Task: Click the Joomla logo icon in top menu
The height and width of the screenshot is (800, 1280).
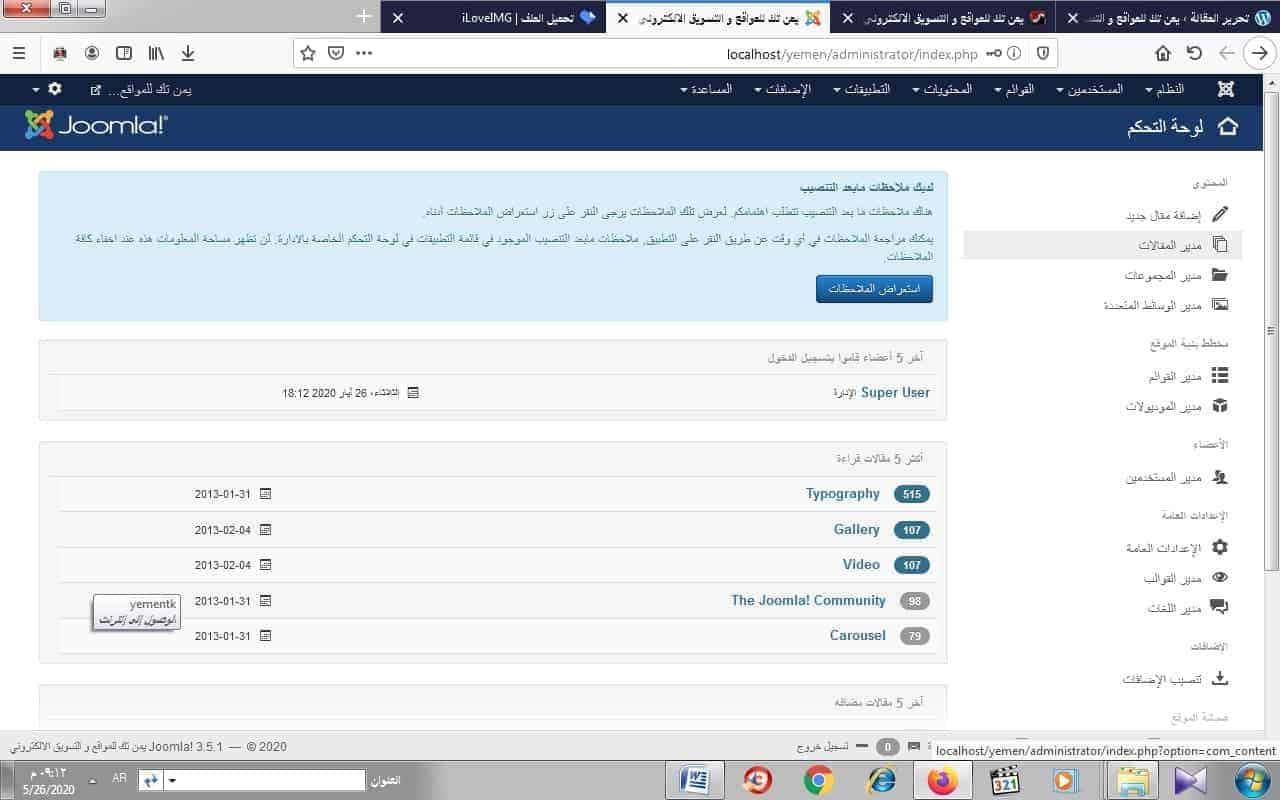Action: click(x=1226, y=89)
